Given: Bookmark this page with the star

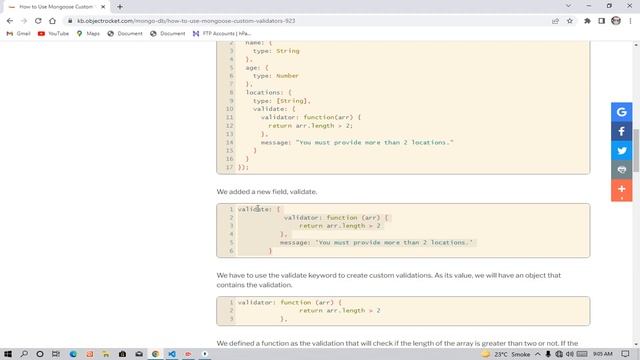Looking at the screenshot, I should [570, 21].
